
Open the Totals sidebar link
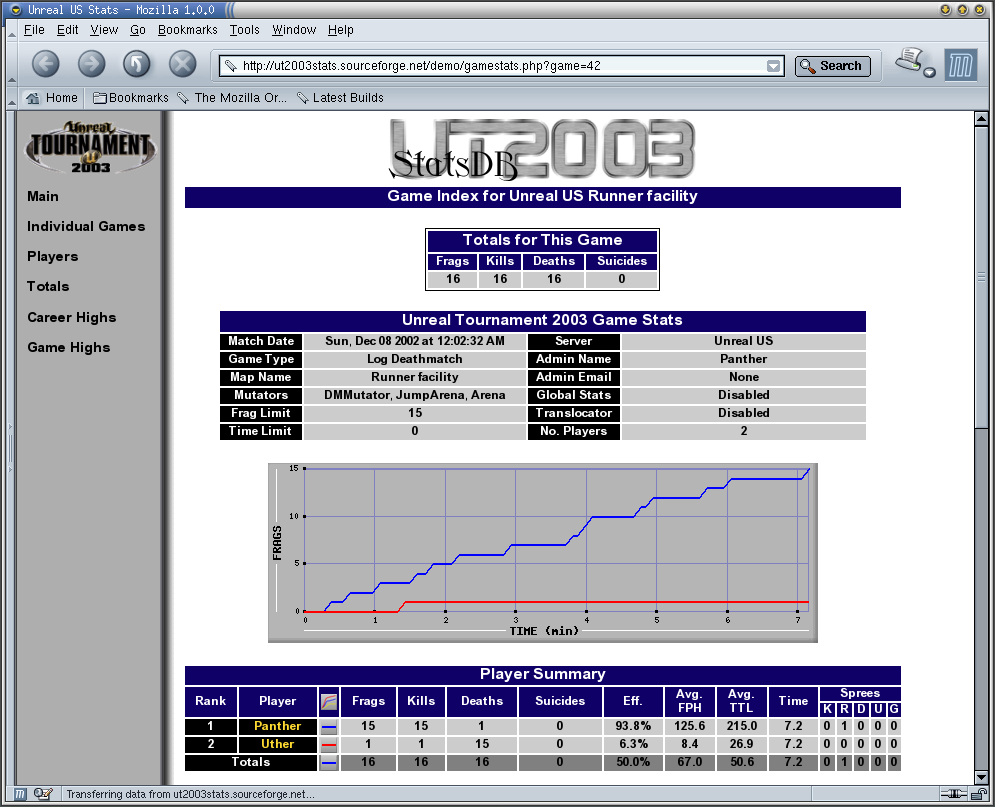48,286
